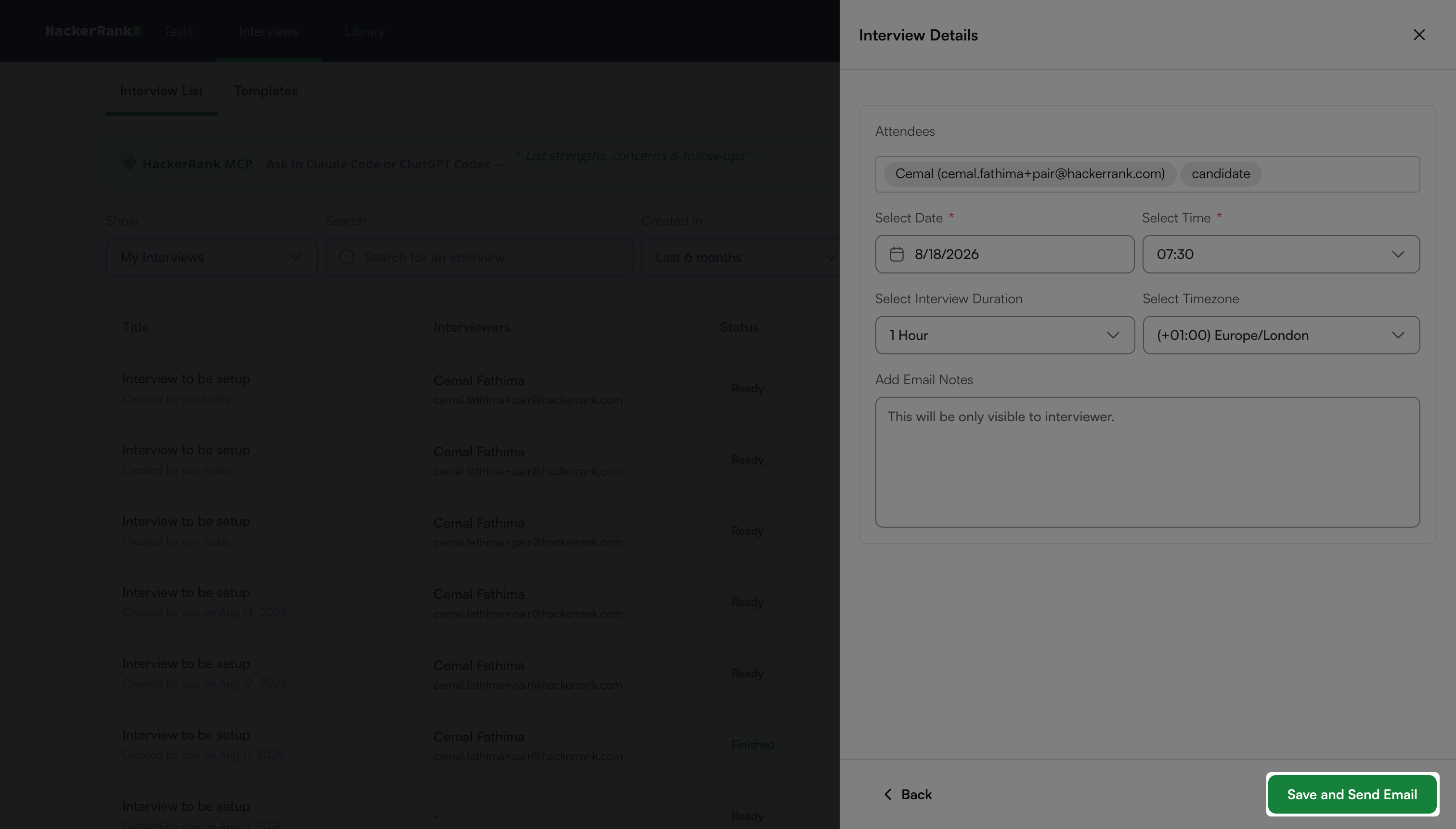The height and width of the screenshot is (829, 1456).
Task: Close the Interview Details panel
Action: click(1419, 35)
